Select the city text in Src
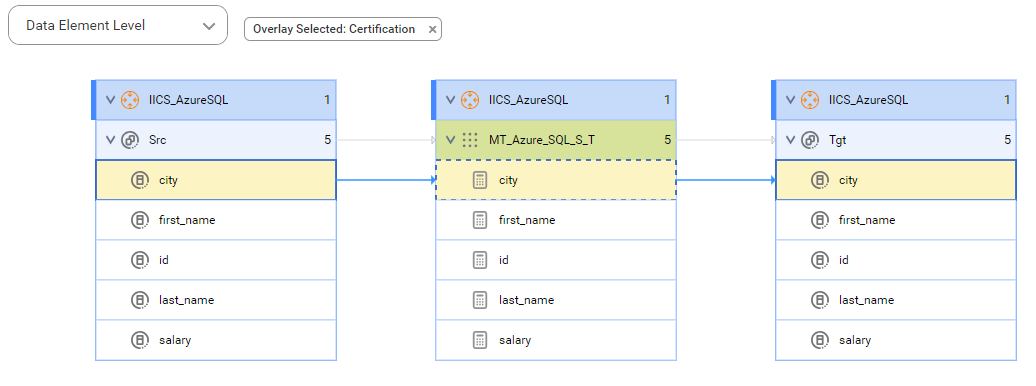Screen dimensions: 1036x386 click(x=168, y=180)
